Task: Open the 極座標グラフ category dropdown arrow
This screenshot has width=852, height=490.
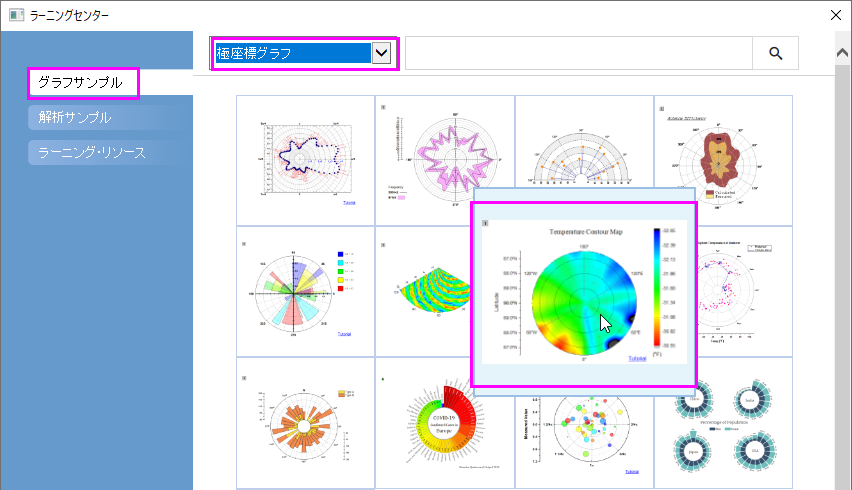Action: point(381,53)
